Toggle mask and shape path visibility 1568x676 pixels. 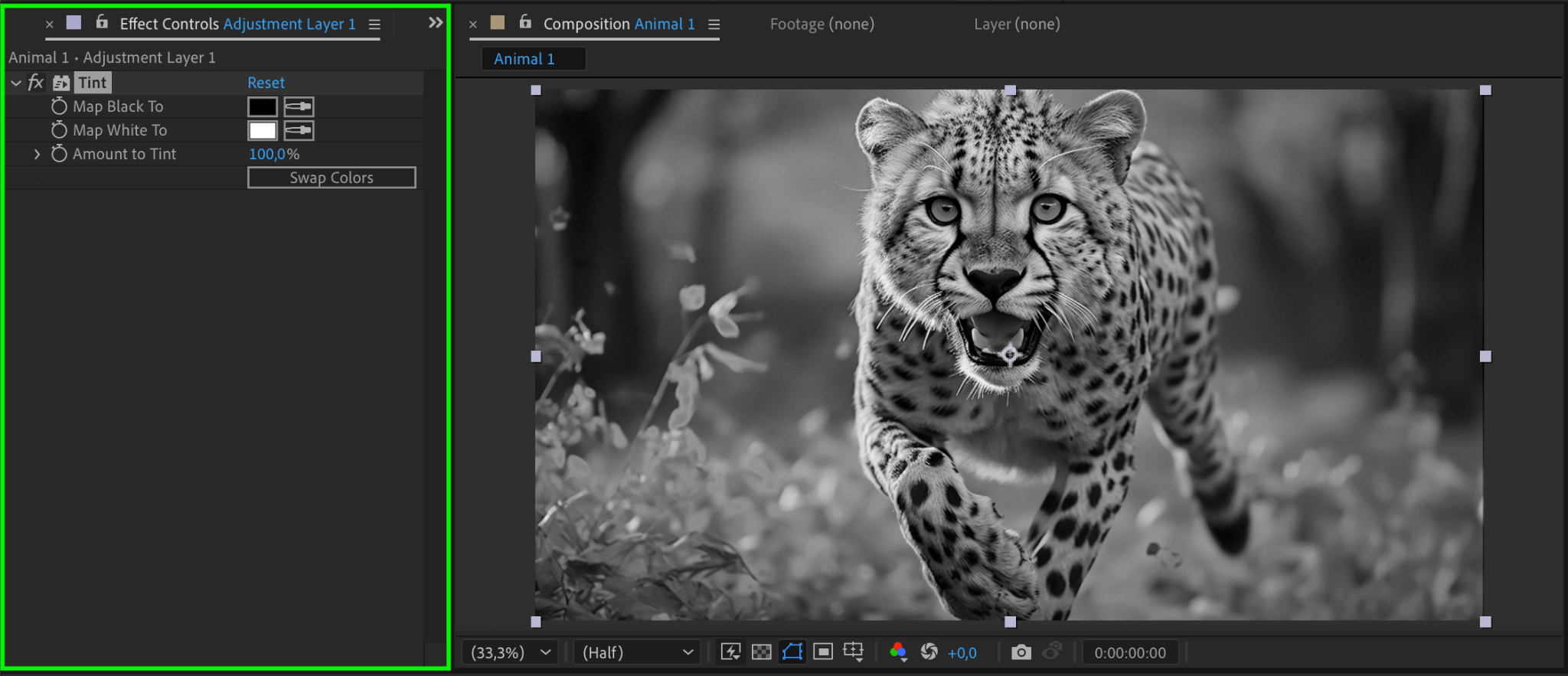[x=792, y=652]
